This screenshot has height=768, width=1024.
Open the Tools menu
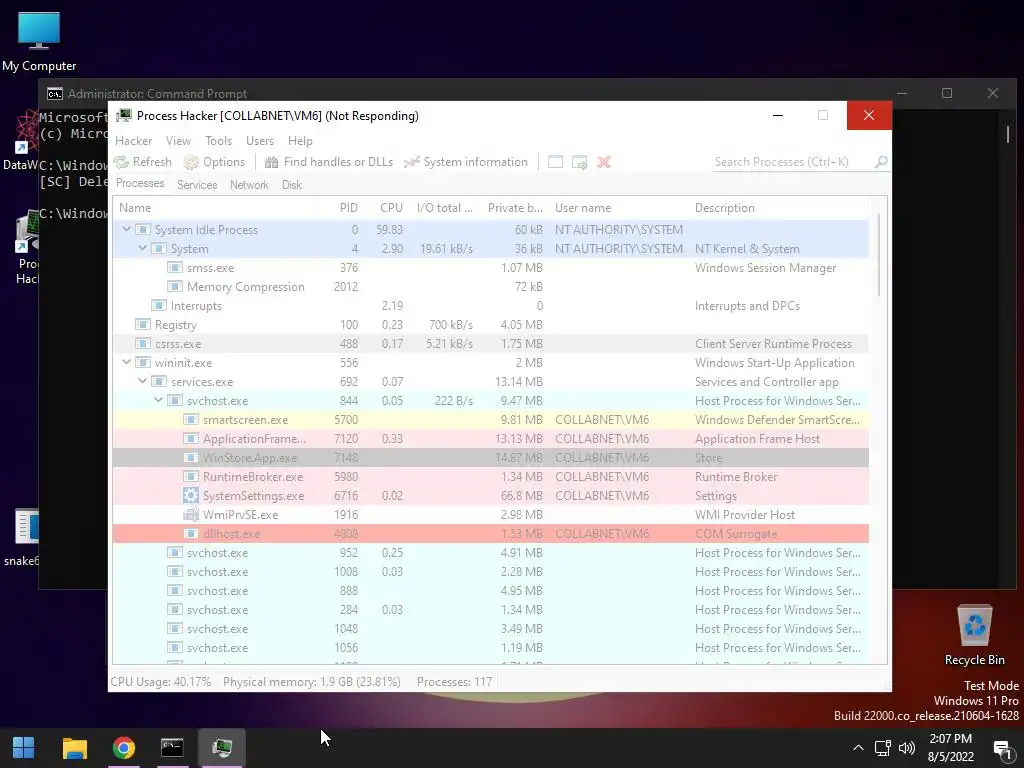click(x=218, y=141)
